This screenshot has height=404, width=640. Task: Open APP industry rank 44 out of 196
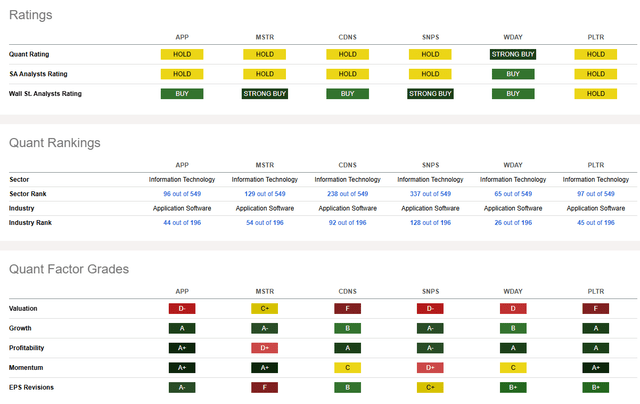[x=182, y=223]
